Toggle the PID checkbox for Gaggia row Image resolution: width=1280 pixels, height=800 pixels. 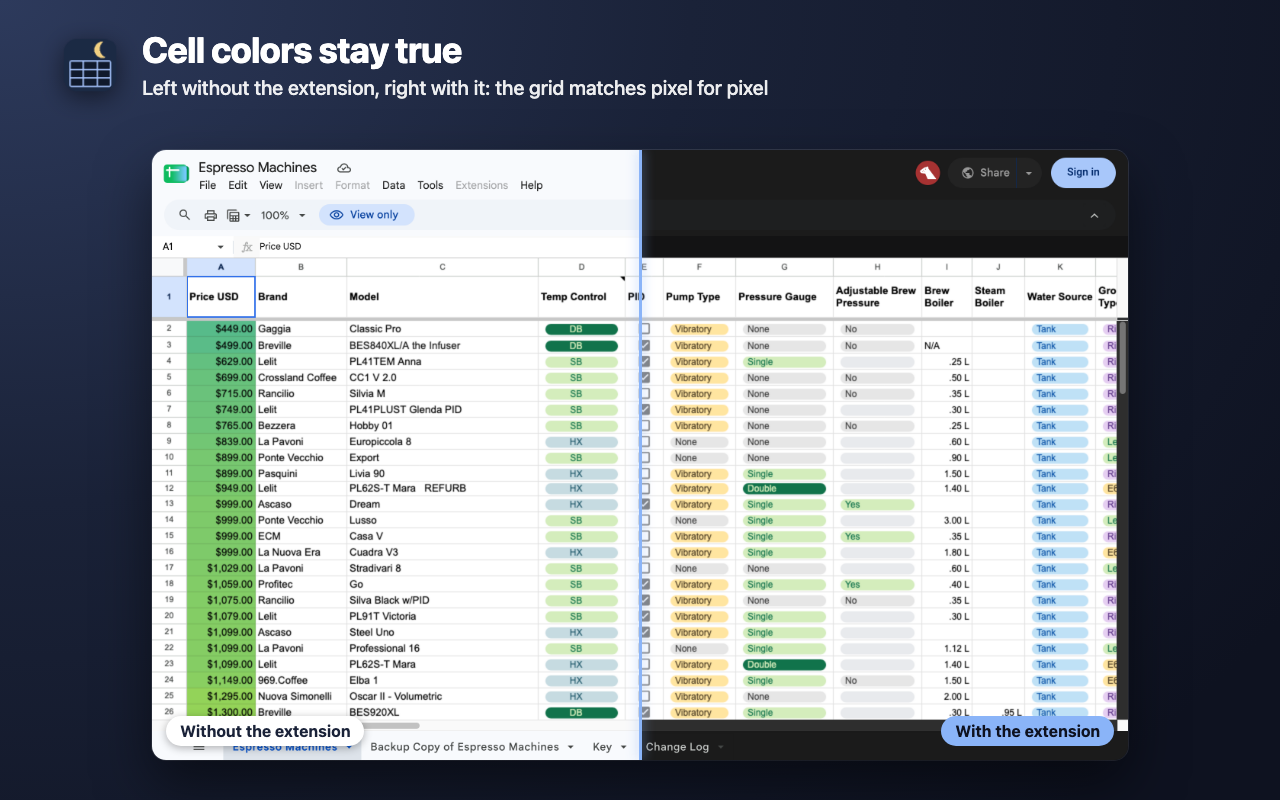tap(645, 329)
